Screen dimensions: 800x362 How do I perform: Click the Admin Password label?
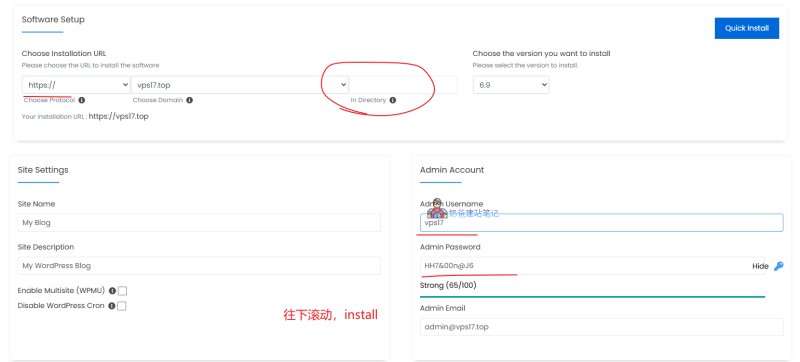(450, 247)
